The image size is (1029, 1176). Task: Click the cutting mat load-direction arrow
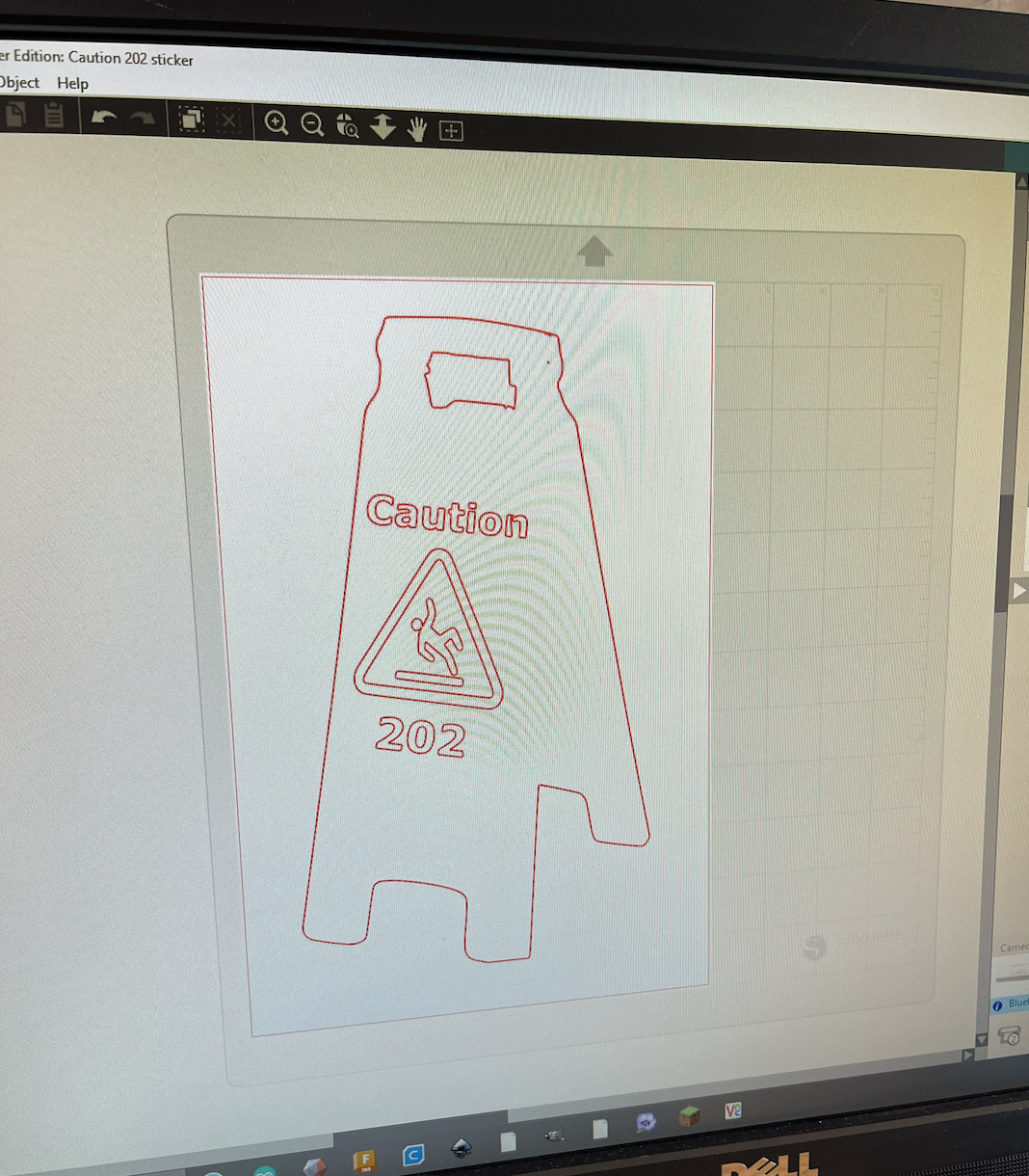point(594,252)
